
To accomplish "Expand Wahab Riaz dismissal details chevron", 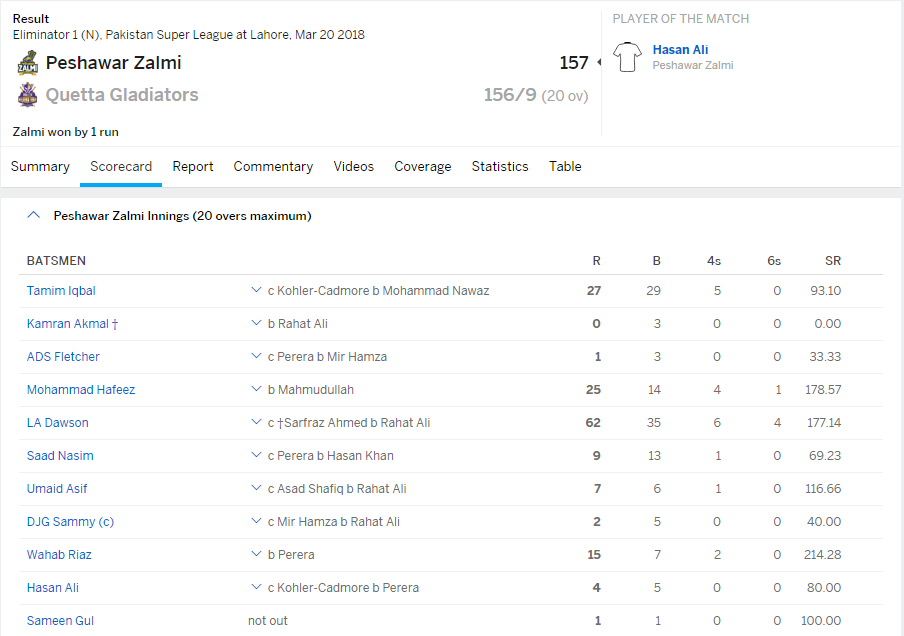I will click(x=256, y=555).
